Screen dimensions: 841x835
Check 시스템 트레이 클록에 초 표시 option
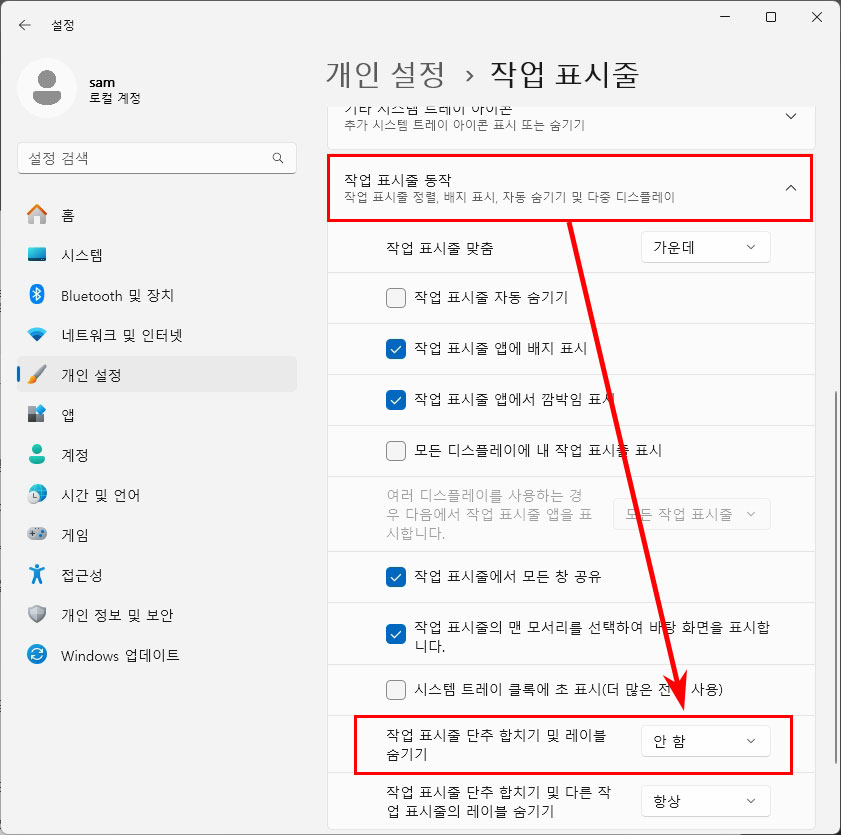pos(396,690)
